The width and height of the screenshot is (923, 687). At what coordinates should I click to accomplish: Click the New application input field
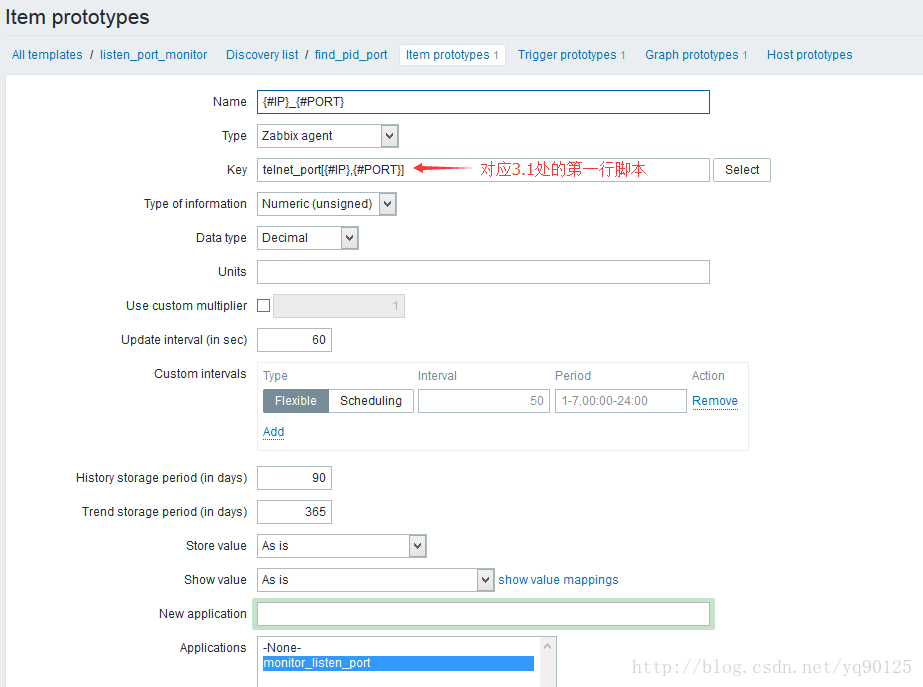click(x=483, y=614)
